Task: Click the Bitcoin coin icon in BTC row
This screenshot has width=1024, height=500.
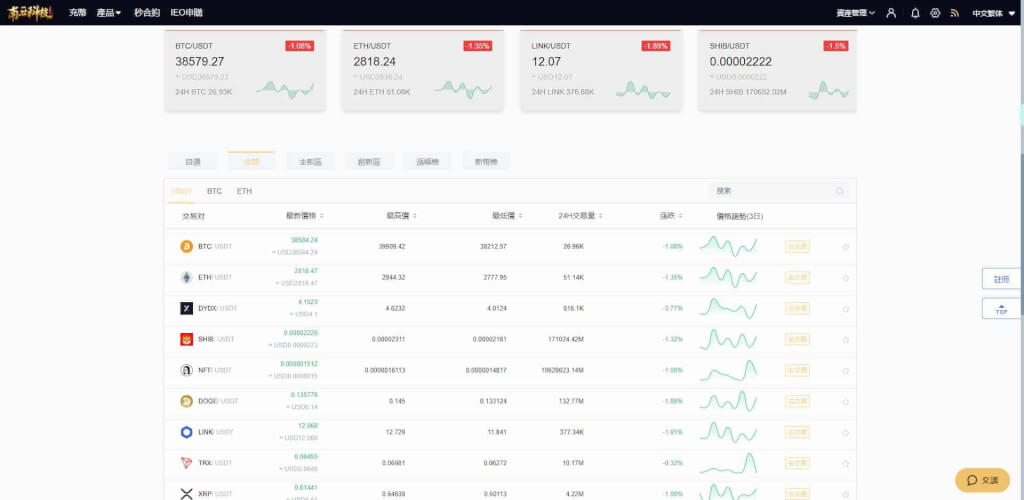Action: [x=187, y=247]
